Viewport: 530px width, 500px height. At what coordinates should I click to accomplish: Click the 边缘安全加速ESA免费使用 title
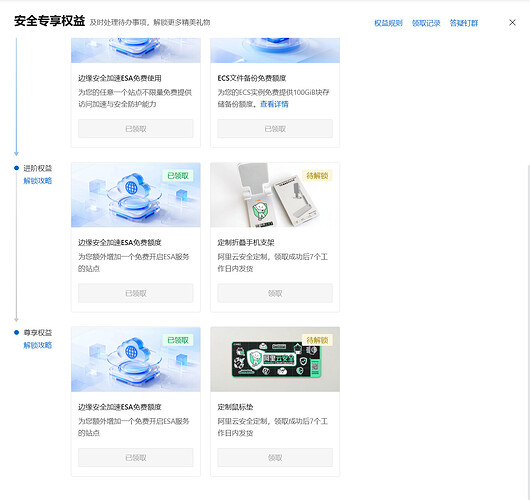(120, 78)
